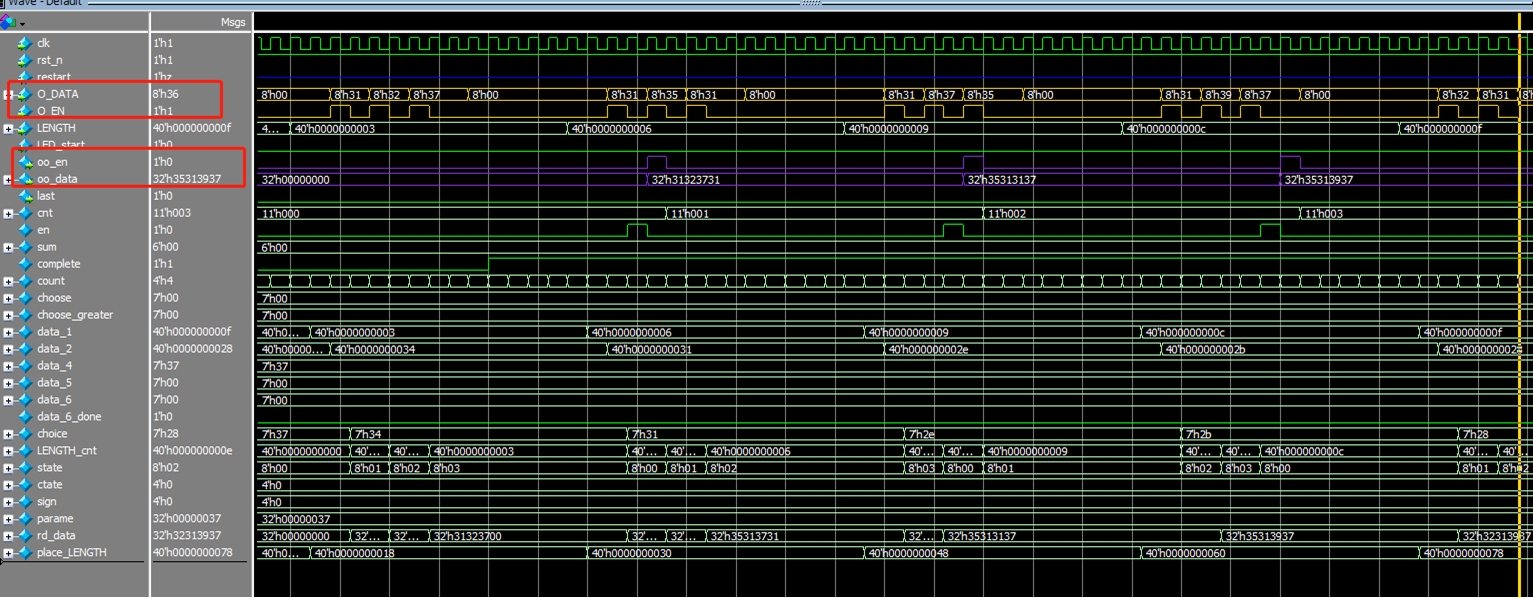Expand the LENGTH bus signal
1533x598 pixels.
pyautogui.click(x=8, y=128)
